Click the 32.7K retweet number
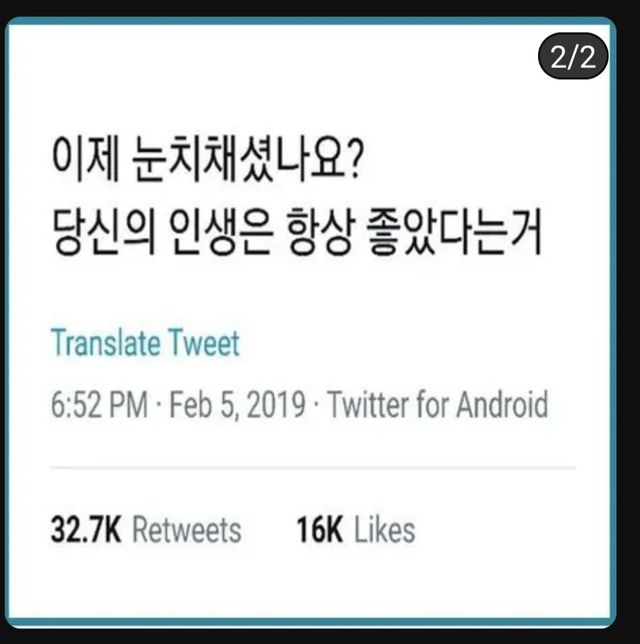 [x=85, y=528]
